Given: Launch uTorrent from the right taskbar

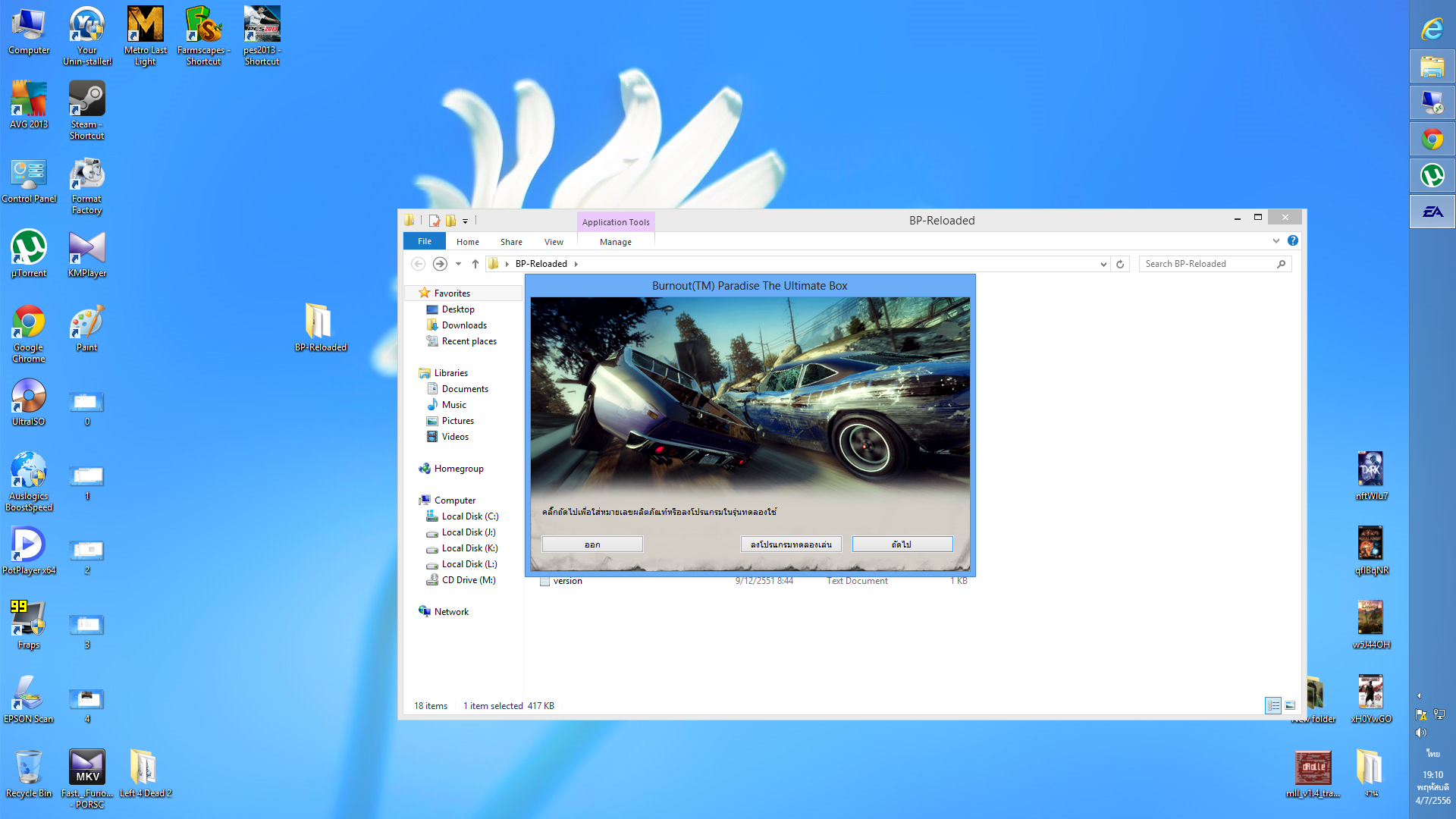Looking at the screenshot, I should (1432, 176).
